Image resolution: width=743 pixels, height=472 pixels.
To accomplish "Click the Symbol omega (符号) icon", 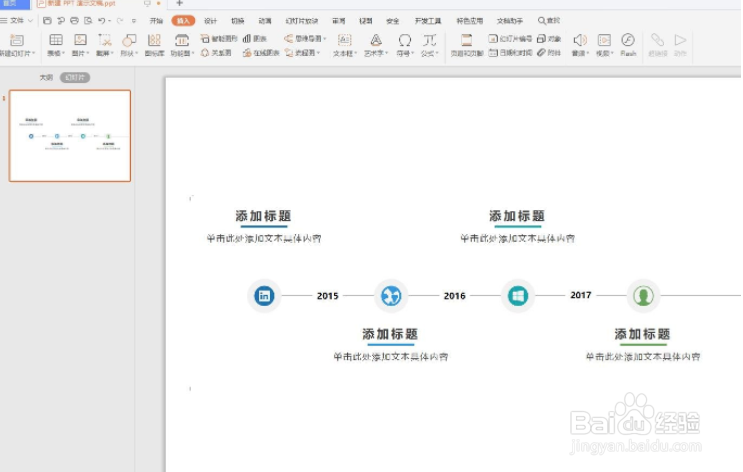I will click(x=404, y=40).
